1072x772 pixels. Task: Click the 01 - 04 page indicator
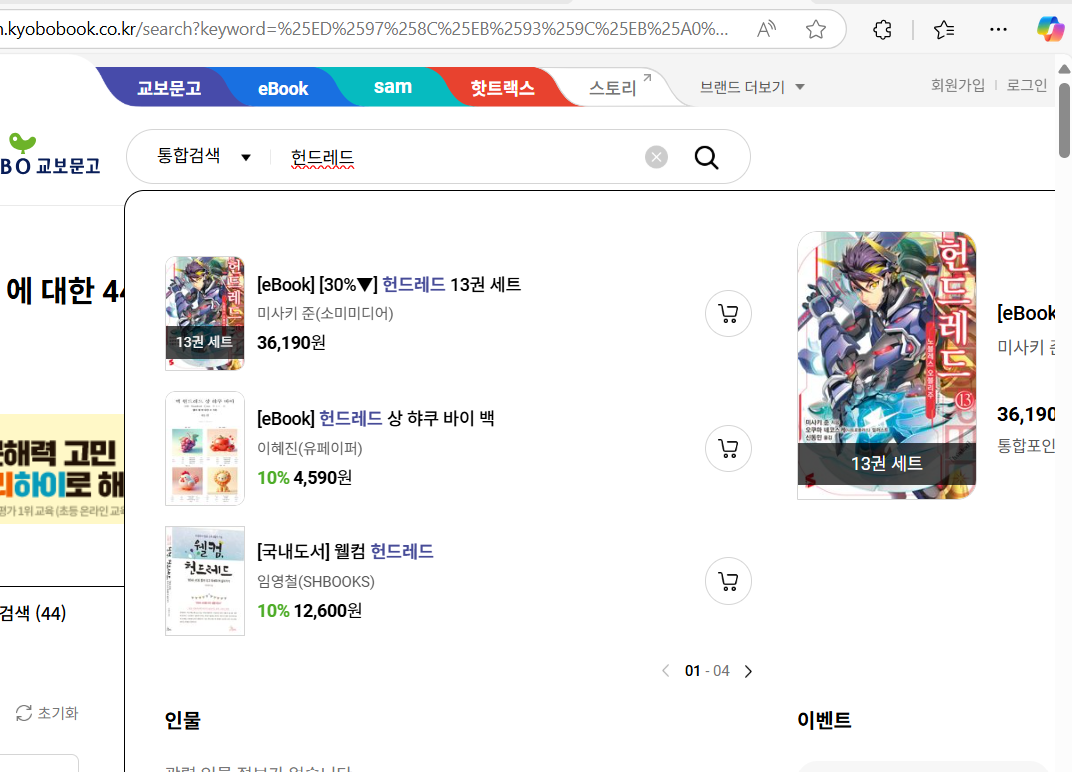point(707,671)
